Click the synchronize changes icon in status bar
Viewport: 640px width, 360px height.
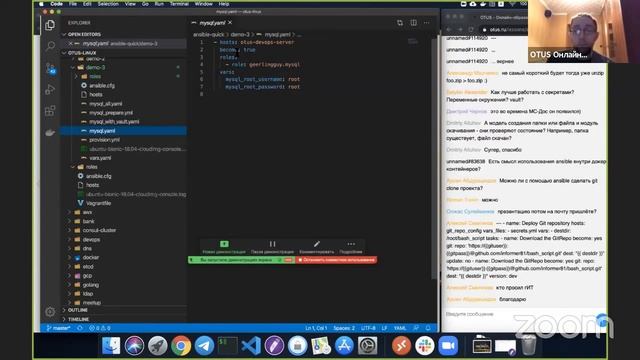[x=80, y=328]
